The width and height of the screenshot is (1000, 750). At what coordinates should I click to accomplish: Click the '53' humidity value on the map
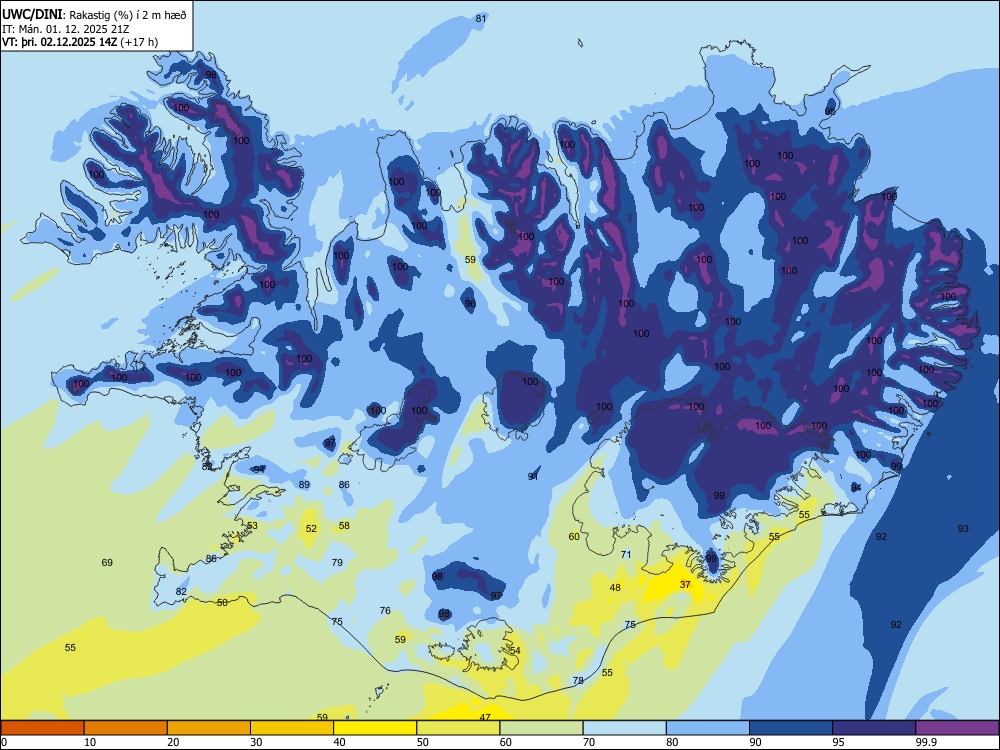[253, 526]
